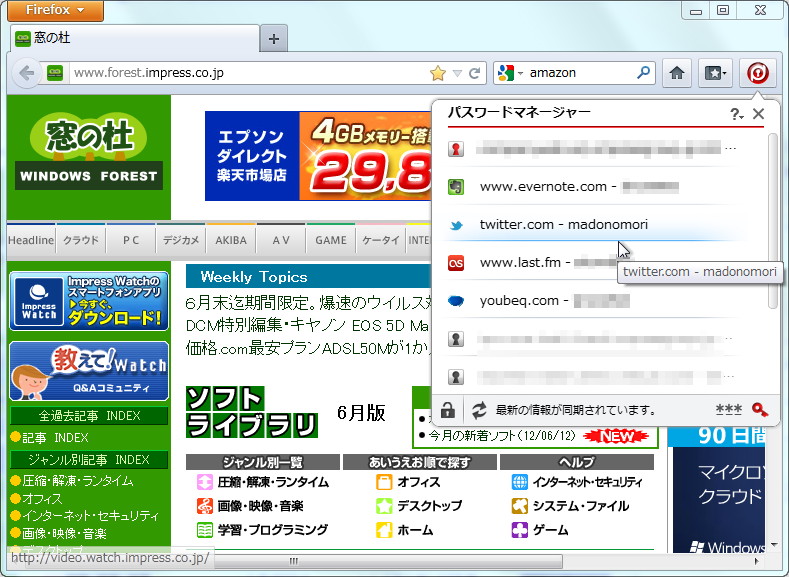789x577 pixels.
Task: Open the クラウド nav tab
Action: tap(81, 240)
